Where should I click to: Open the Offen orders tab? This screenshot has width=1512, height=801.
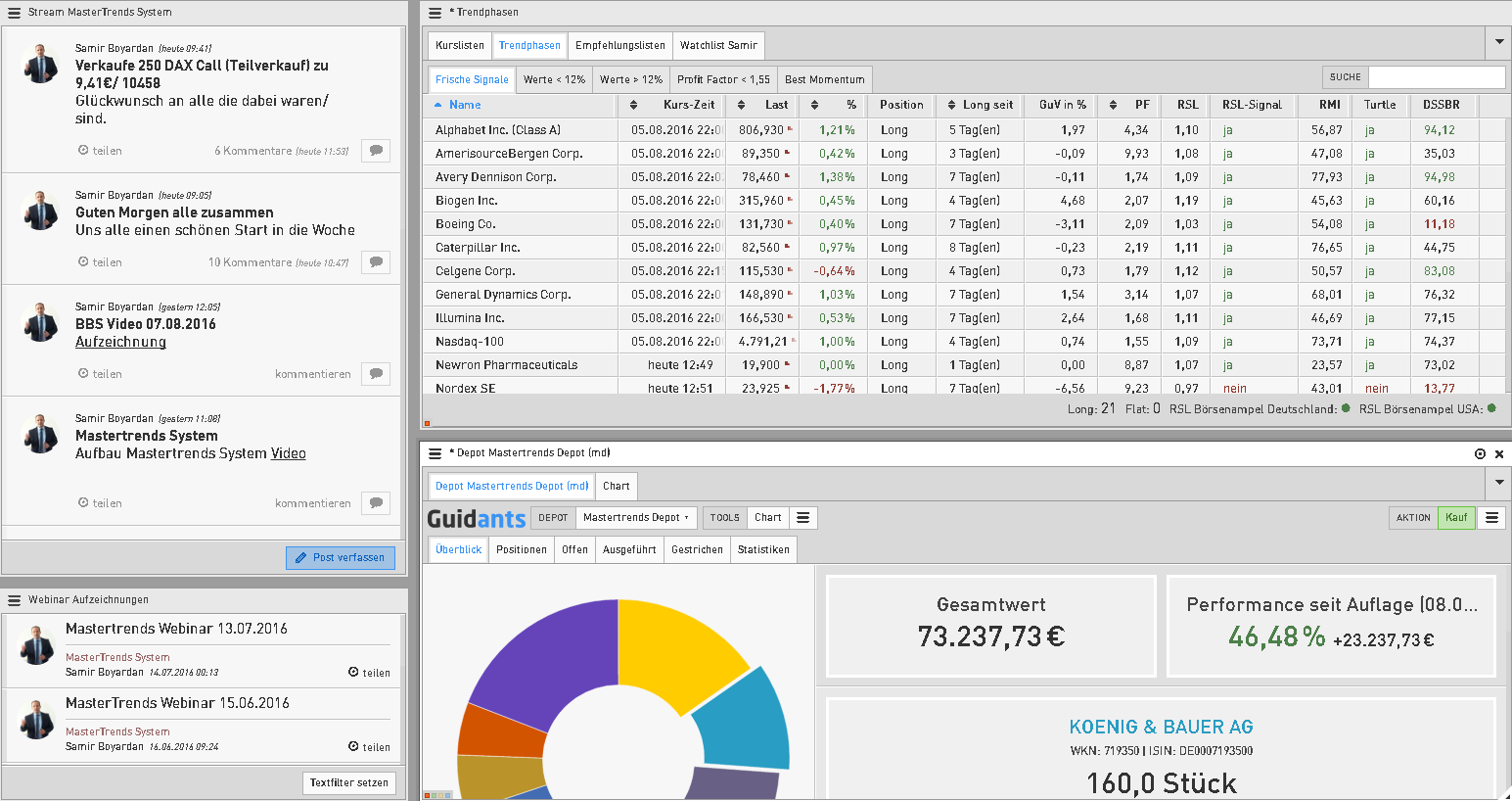(575, 549)
